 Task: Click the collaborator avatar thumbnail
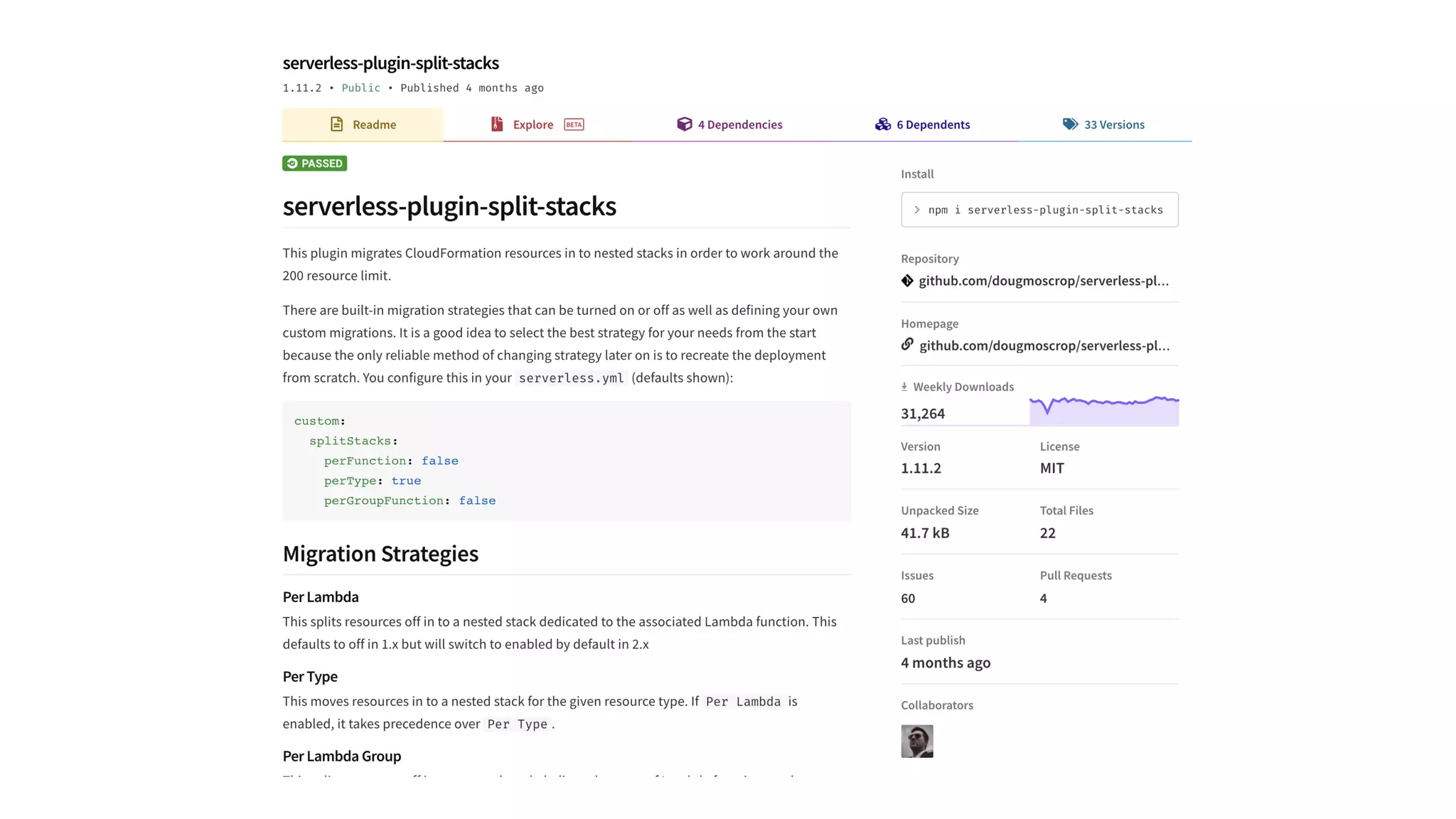916,742
